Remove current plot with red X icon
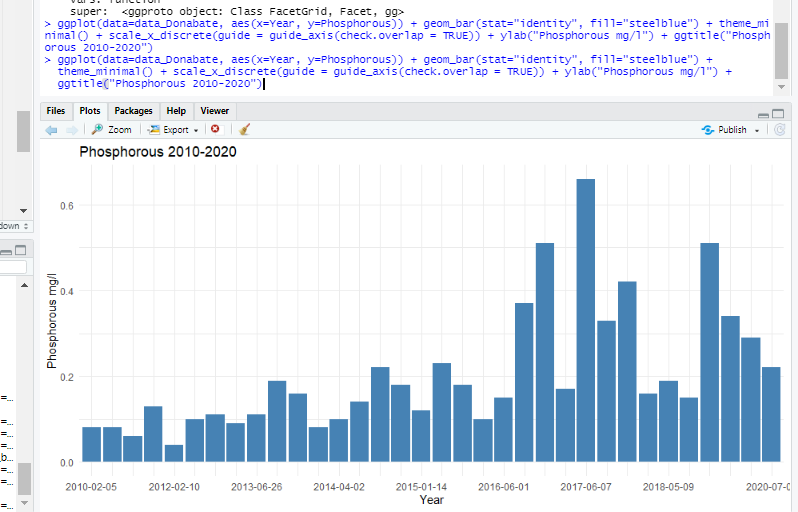Viewport: 798px width, 512px height. [215, 130]
